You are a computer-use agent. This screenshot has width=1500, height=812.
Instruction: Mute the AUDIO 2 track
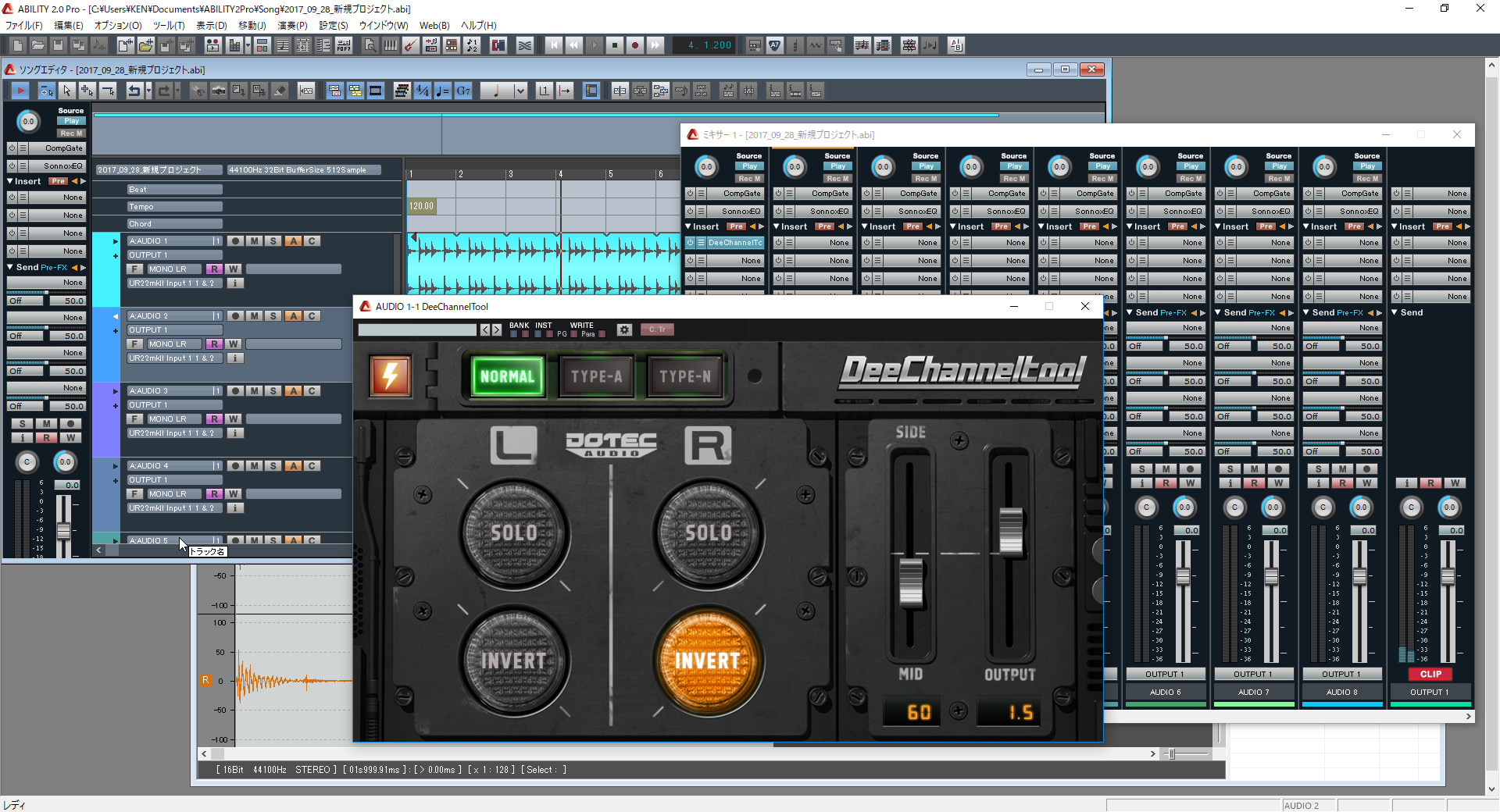click(254, 315)
